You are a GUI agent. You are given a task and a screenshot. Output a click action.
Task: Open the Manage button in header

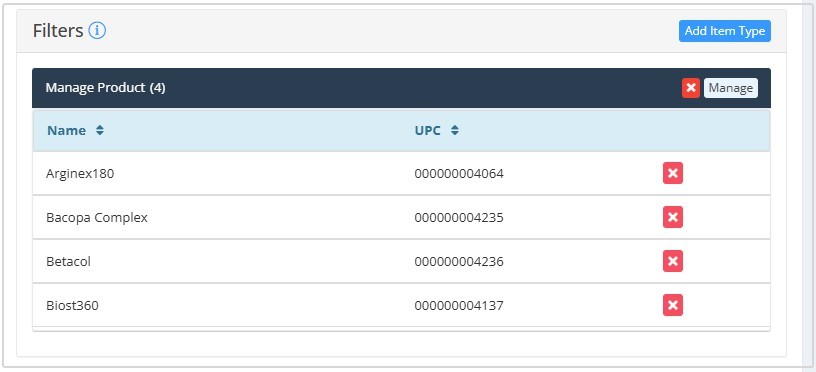(731, 88)
